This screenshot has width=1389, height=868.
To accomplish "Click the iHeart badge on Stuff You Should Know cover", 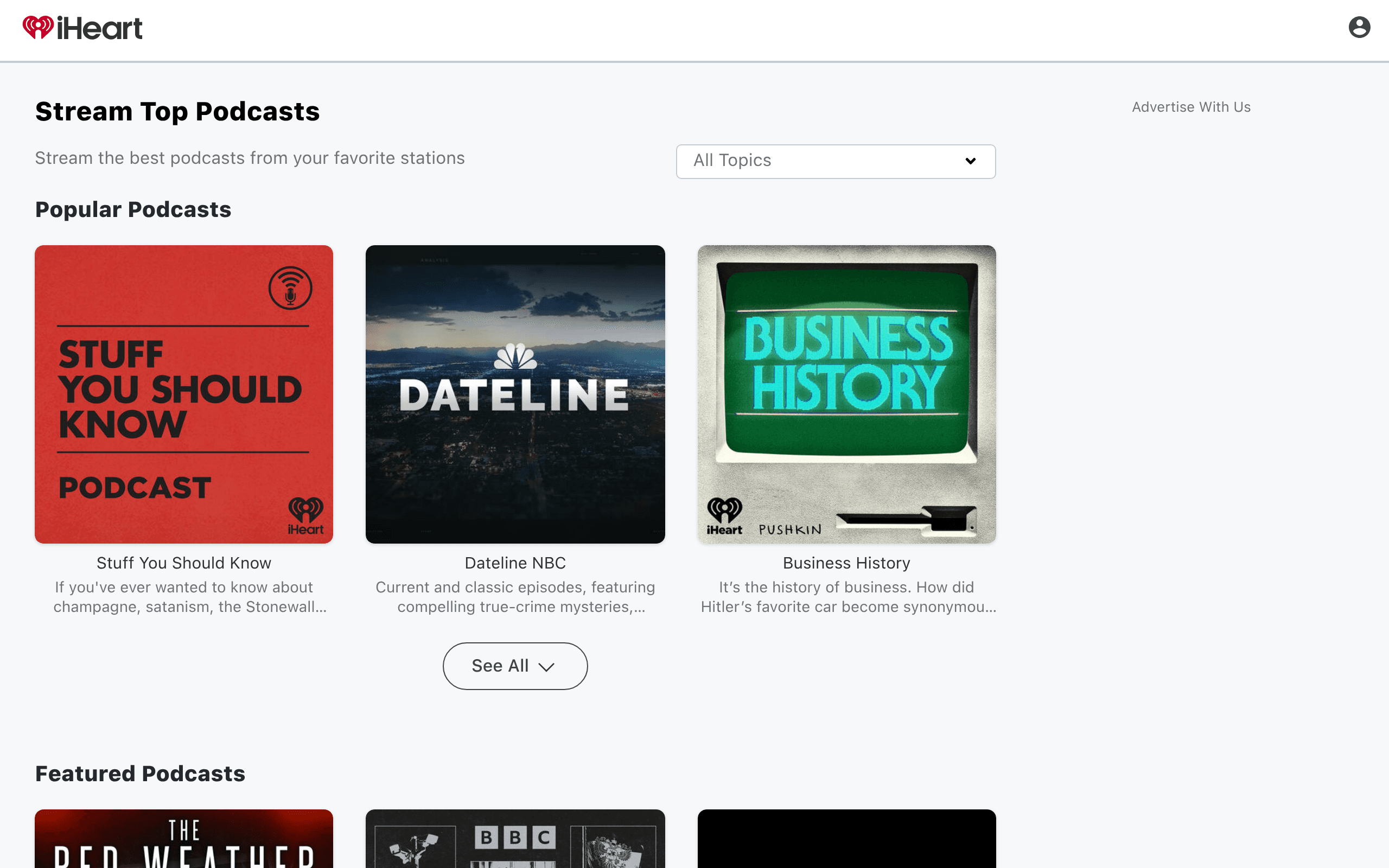I will click(305, 516).
